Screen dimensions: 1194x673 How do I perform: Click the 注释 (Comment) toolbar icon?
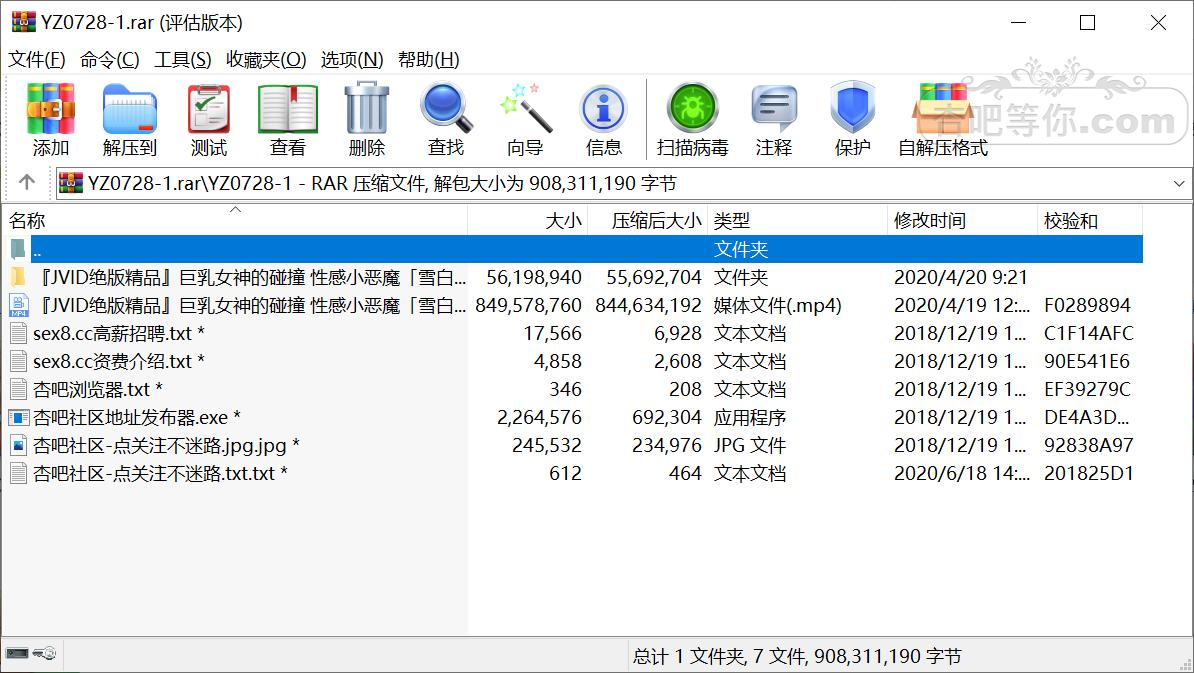coord(774,109)
